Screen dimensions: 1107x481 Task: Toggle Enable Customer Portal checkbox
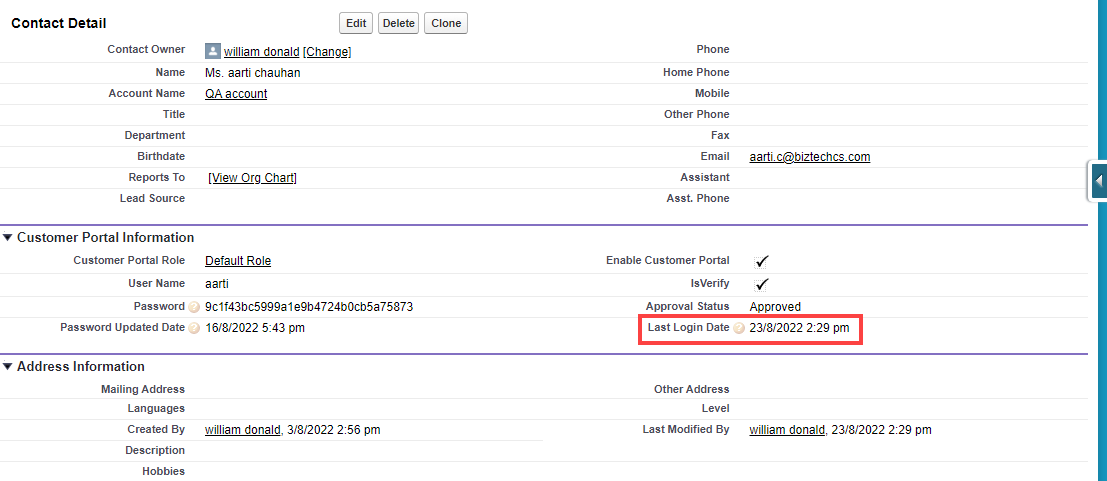761,261
